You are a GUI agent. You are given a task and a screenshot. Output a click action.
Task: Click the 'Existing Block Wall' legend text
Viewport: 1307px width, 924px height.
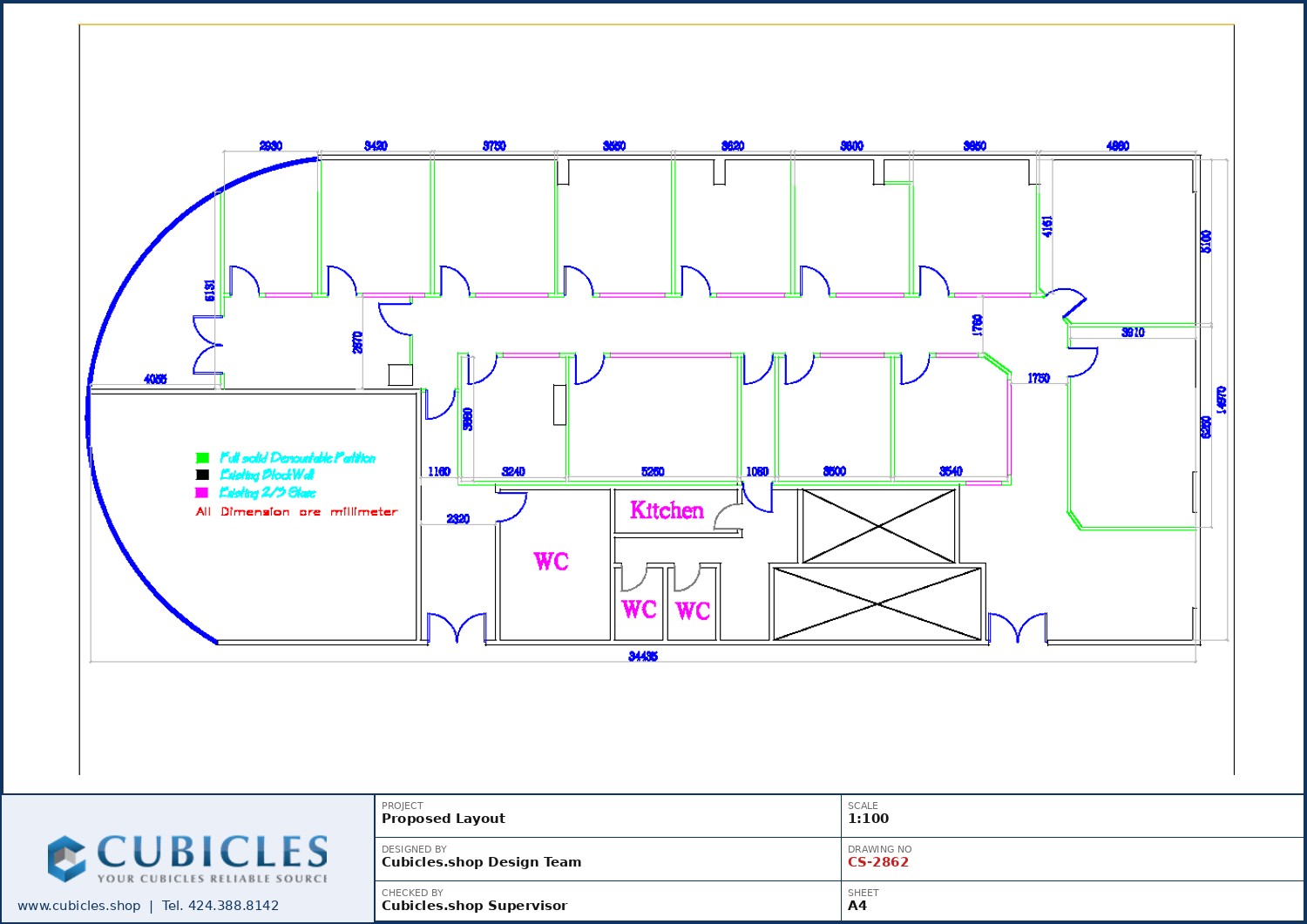point(267,475)
